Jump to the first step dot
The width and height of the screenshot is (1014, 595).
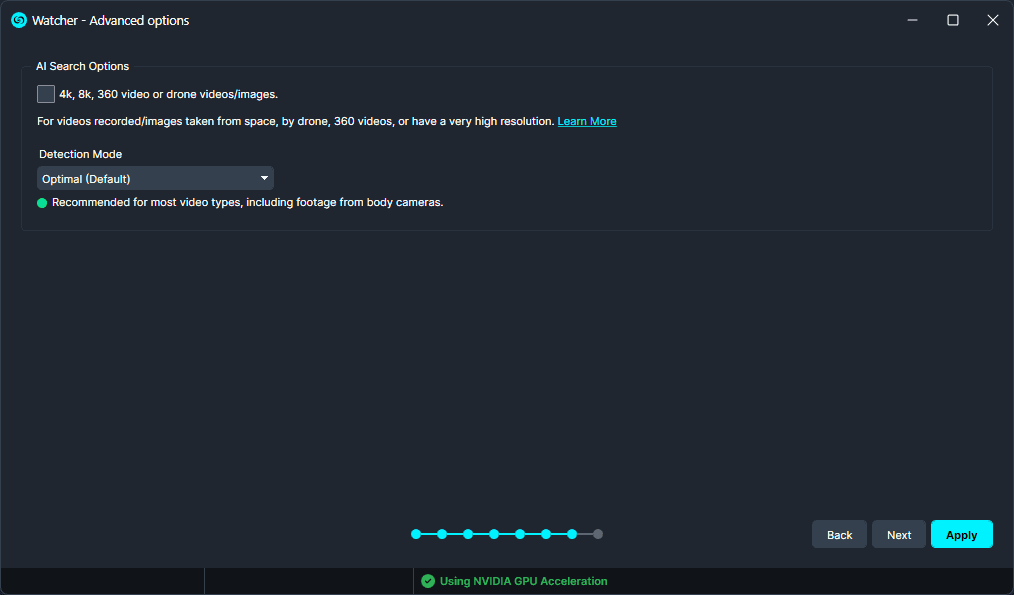(416, 534)
